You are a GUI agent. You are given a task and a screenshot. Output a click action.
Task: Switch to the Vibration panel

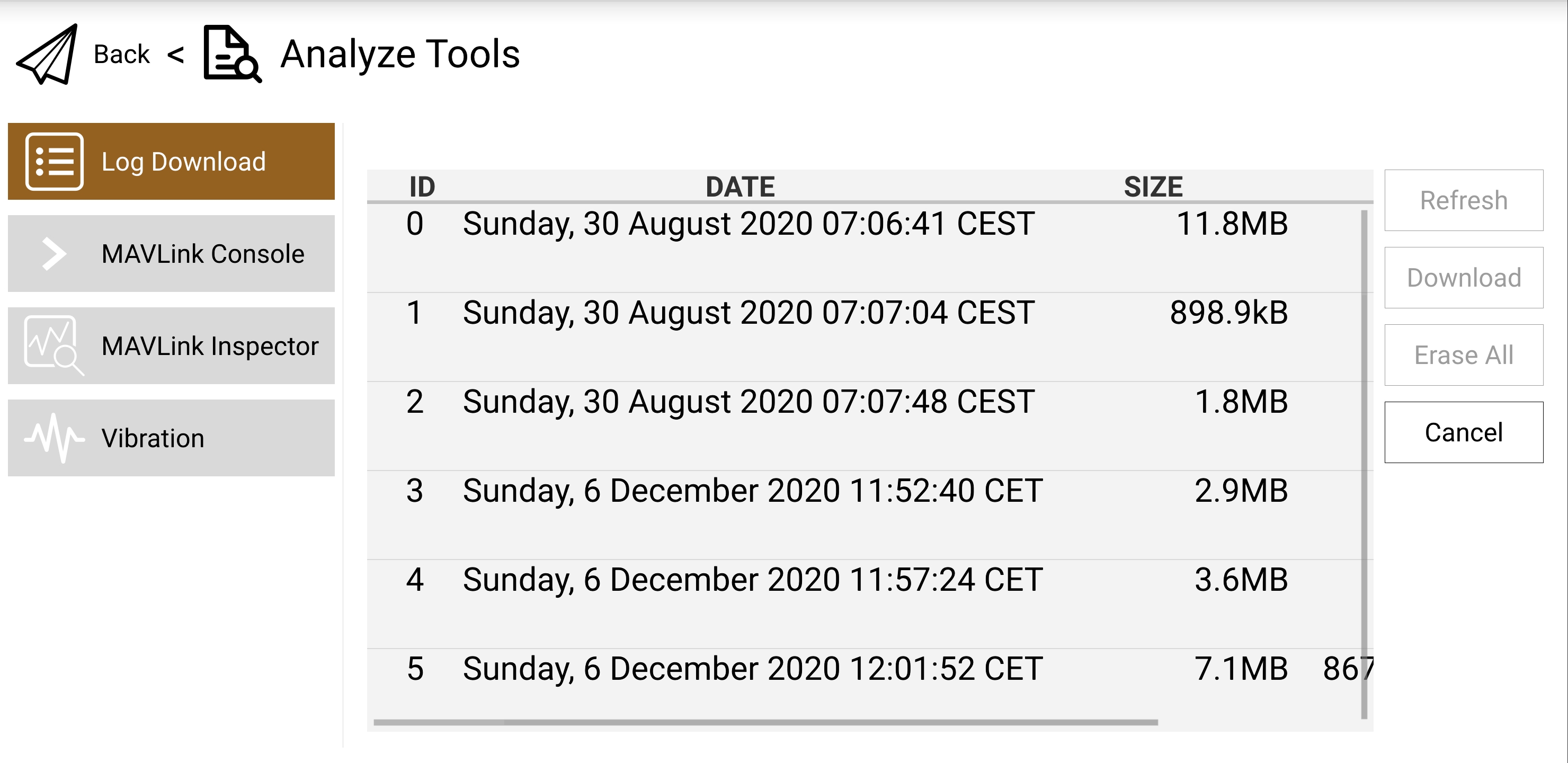click(x=153, y=438)
